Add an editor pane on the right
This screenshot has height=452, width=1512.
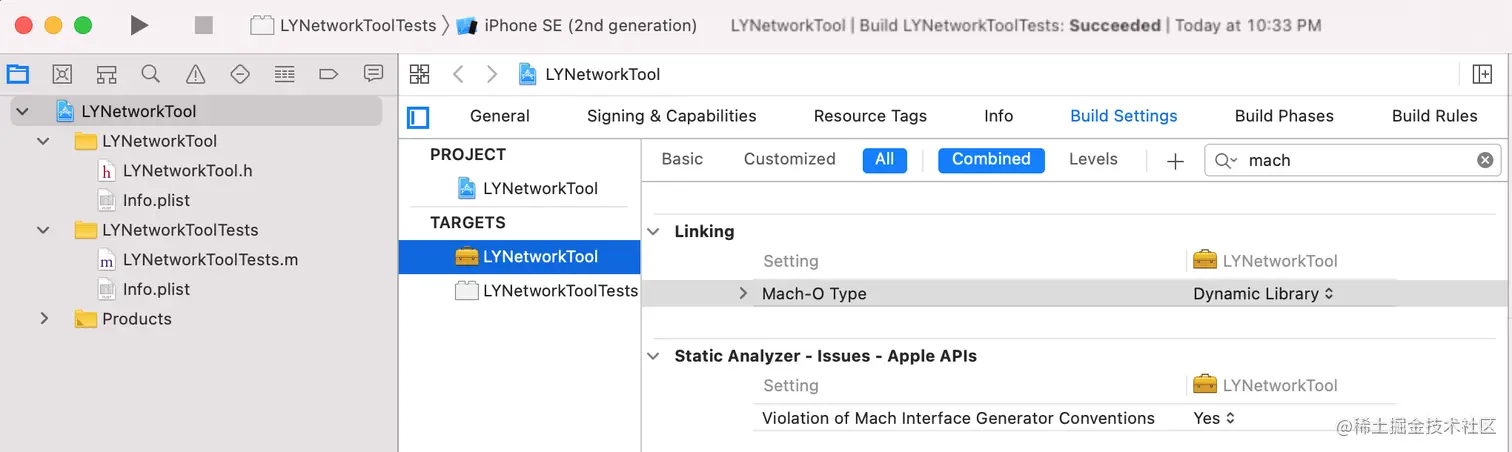coord(1482,74)
